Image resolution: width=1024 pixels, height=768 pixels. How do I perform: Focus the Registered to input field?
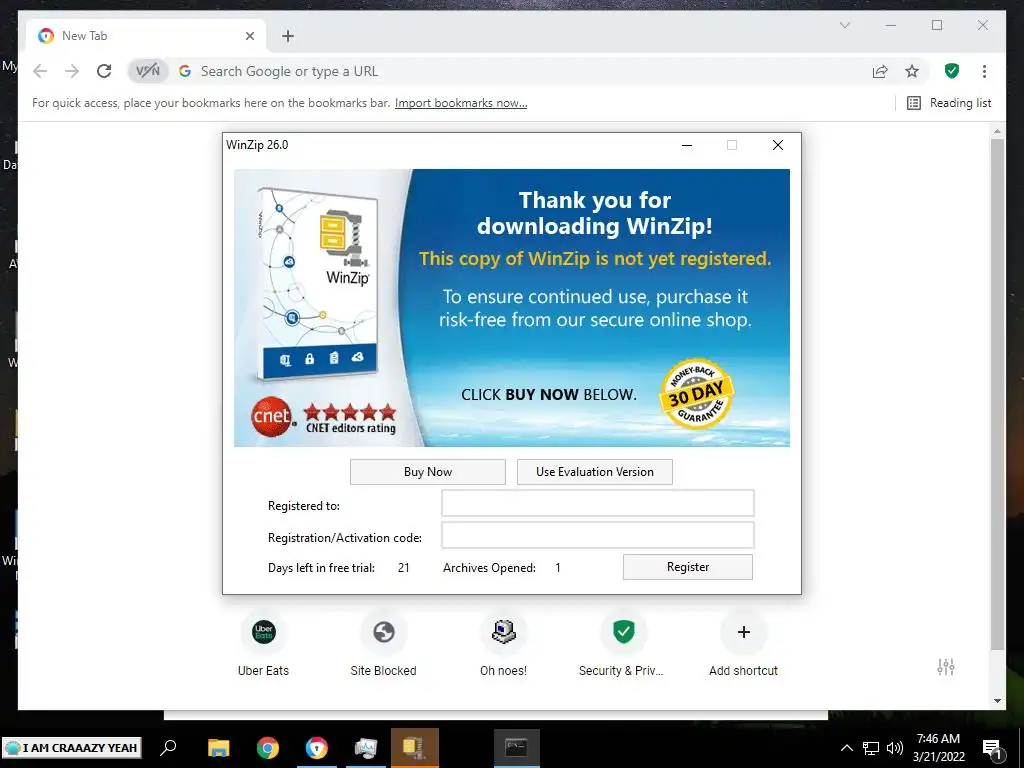tap(598, 504)
